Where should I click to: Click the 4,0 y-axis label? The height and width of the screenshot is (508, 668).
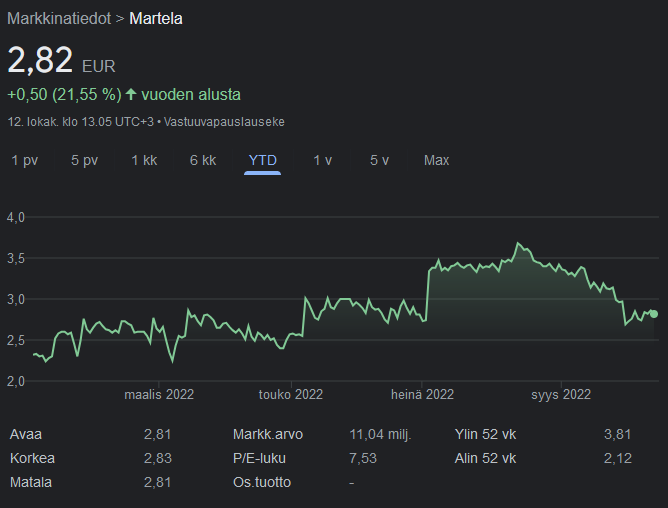(x=16, y=217)
